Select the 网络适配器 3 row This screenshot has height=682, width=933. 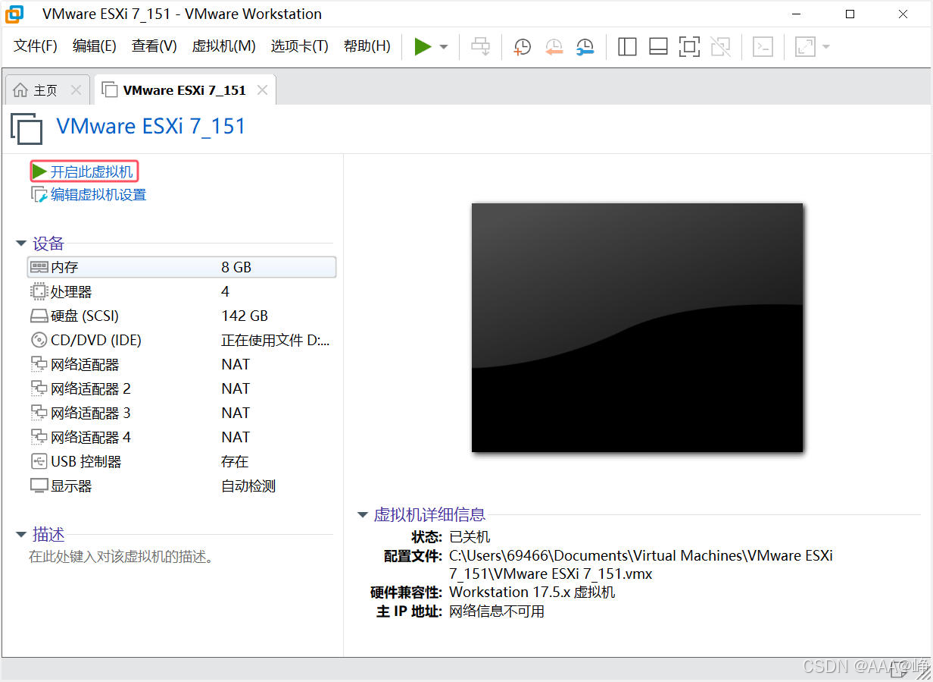point(181,413)
